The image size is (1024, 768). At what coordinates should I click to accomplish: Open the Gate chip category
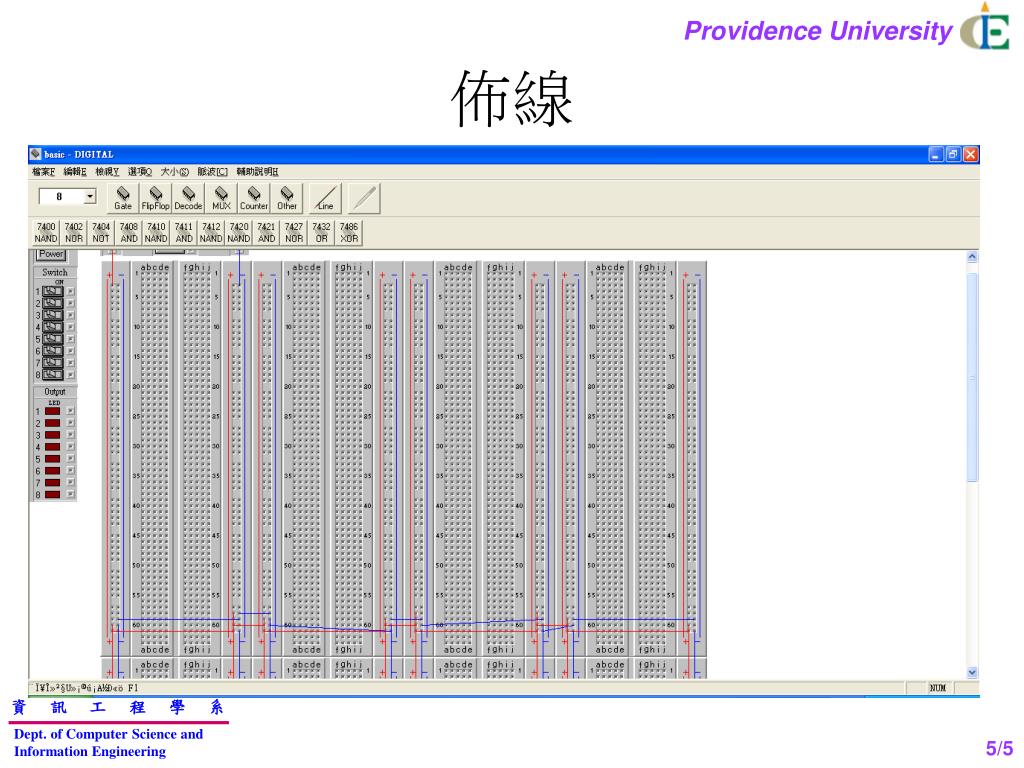tap(123, 198)
